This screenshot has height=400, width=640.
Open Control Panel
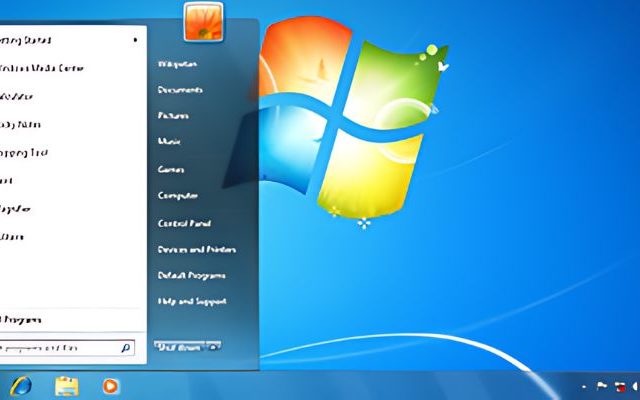184,223
